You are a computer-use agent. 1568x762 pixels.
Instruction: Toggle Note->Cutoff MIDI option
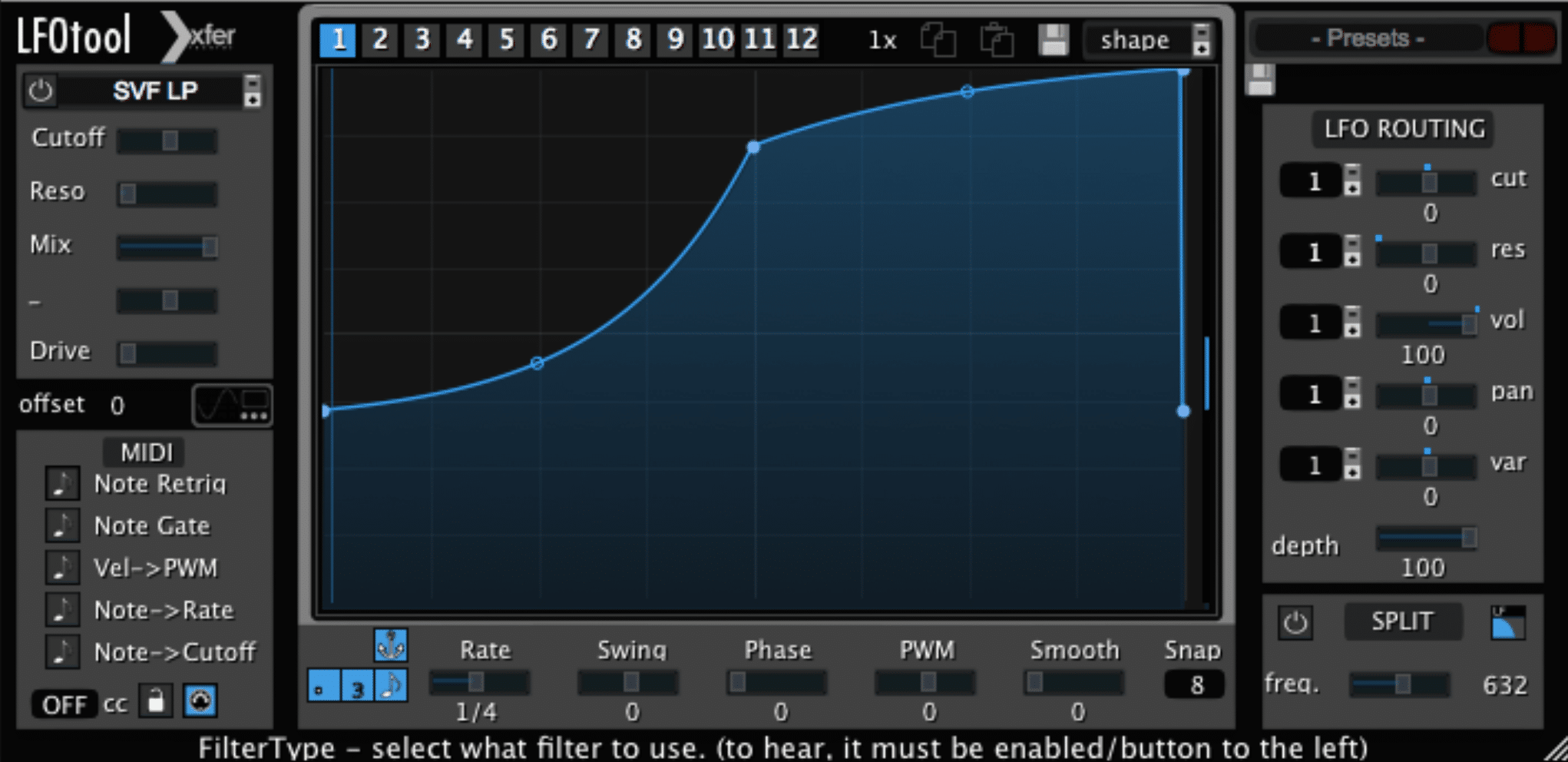pyautogui.click(x=62, y=652)
